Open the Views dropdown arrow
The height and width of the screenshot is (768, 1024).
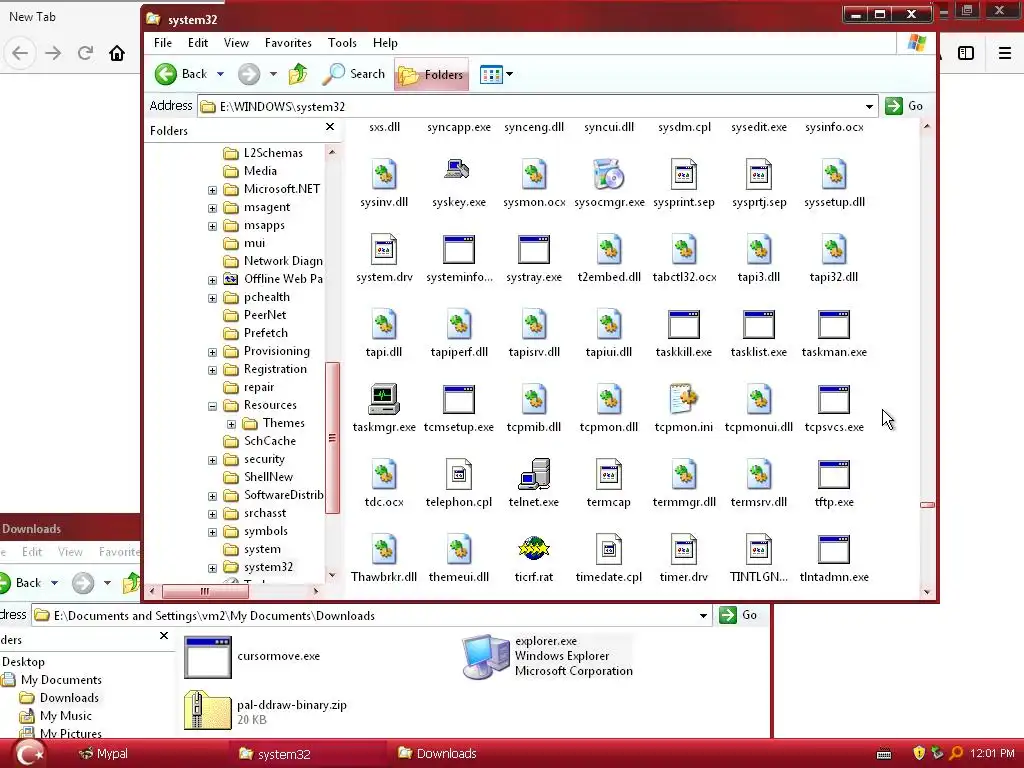pos(509,74)
